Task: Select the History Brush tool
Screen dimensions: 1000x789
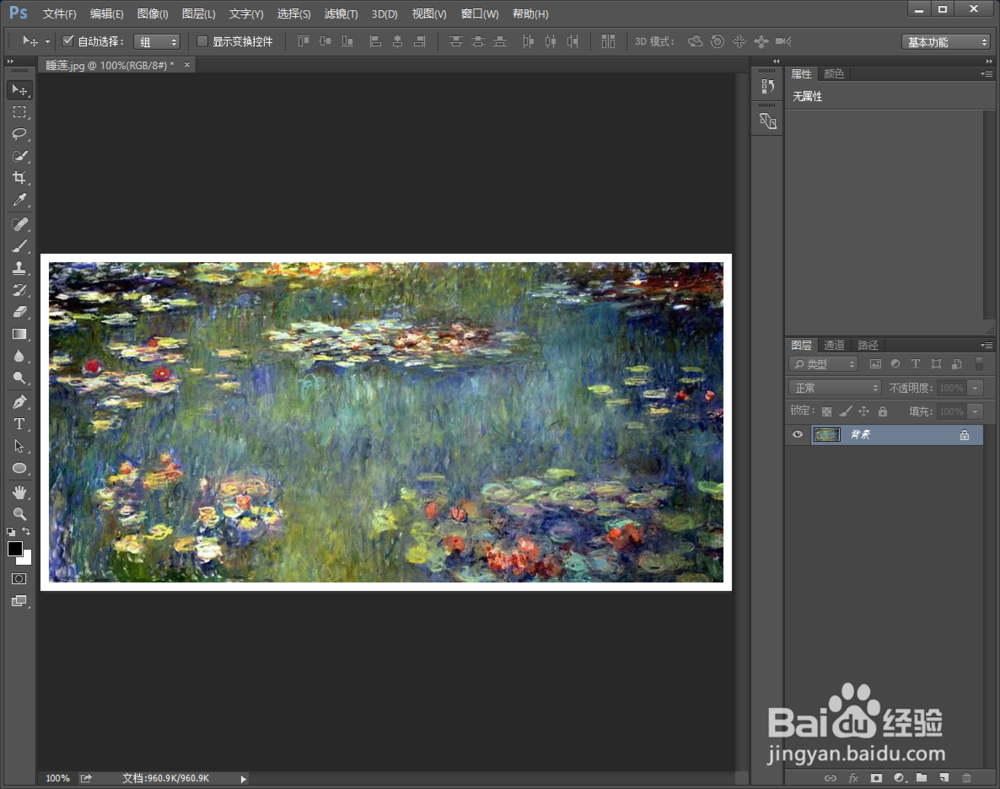Action: 19,290
